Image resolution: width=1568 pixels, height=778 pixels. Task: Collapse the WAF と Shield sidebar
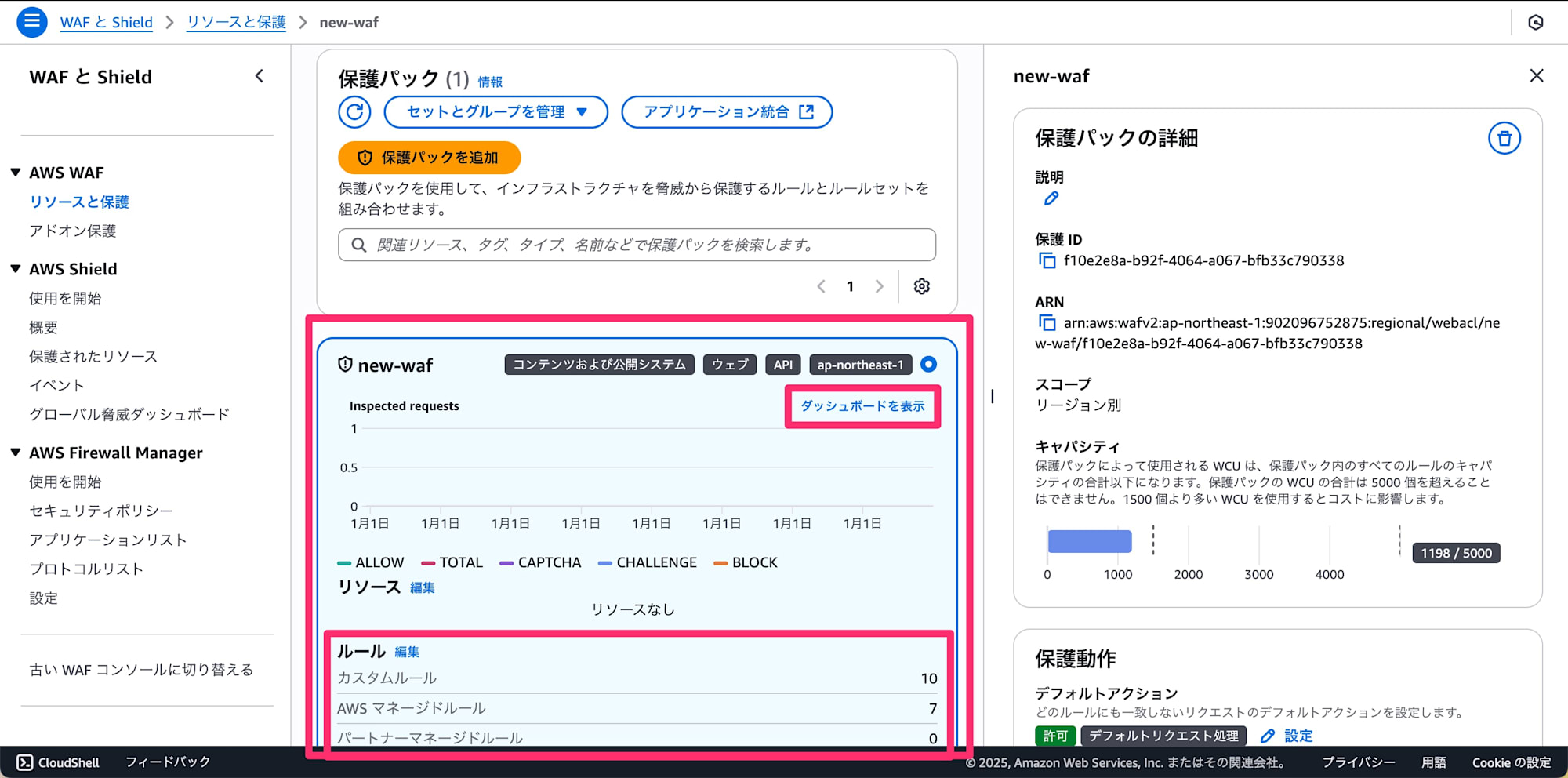click(260, 76)
